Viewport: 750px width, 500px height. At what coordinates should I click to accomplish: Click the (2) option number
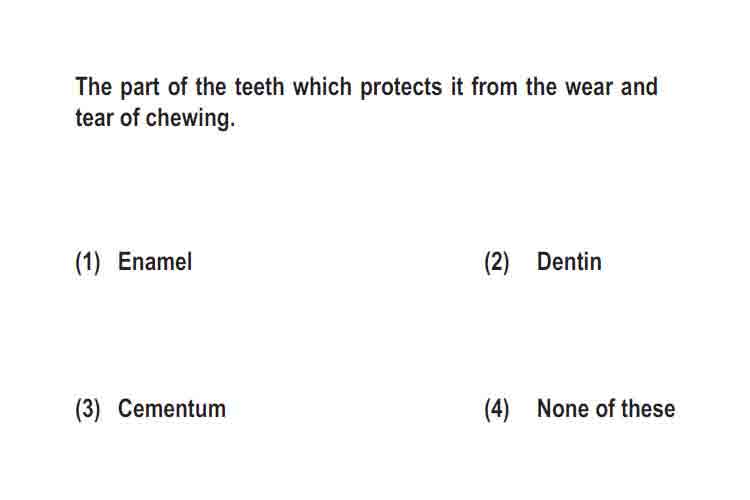pos(497,262)
